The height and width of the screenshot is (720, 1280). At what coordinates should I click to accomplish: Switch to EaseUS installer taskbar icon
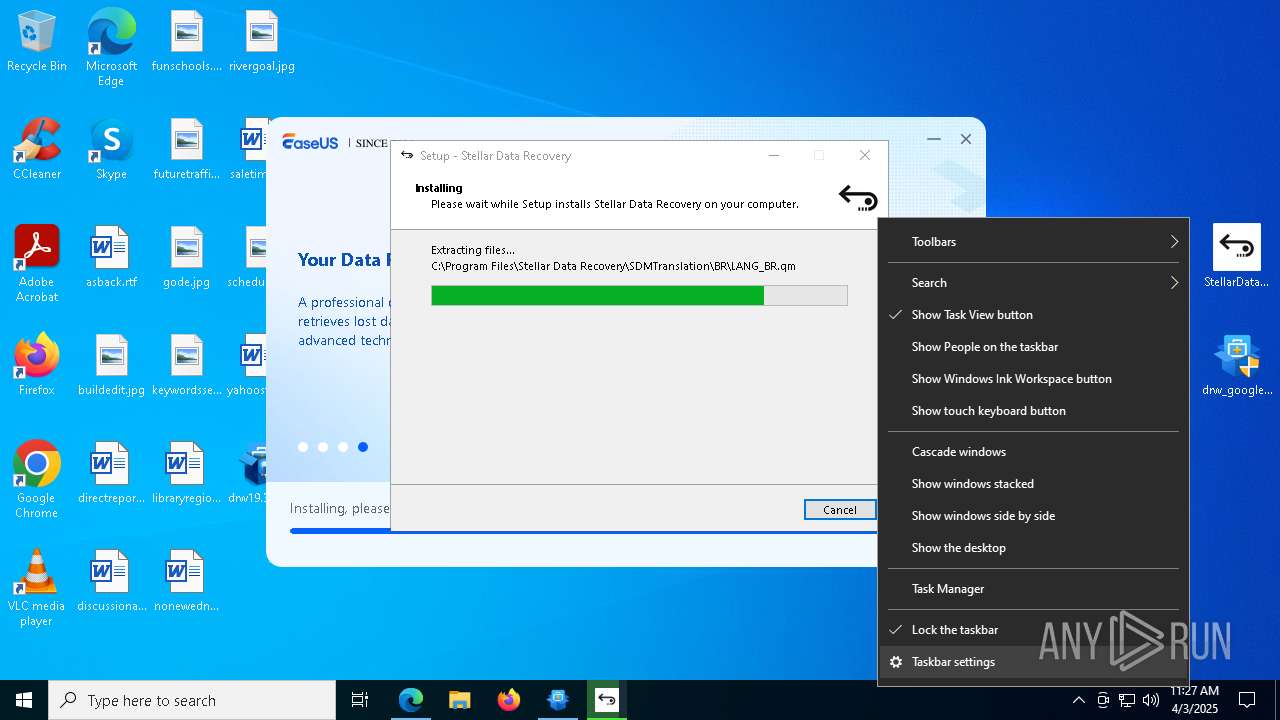pyautogui.click(x=557, y=700)
